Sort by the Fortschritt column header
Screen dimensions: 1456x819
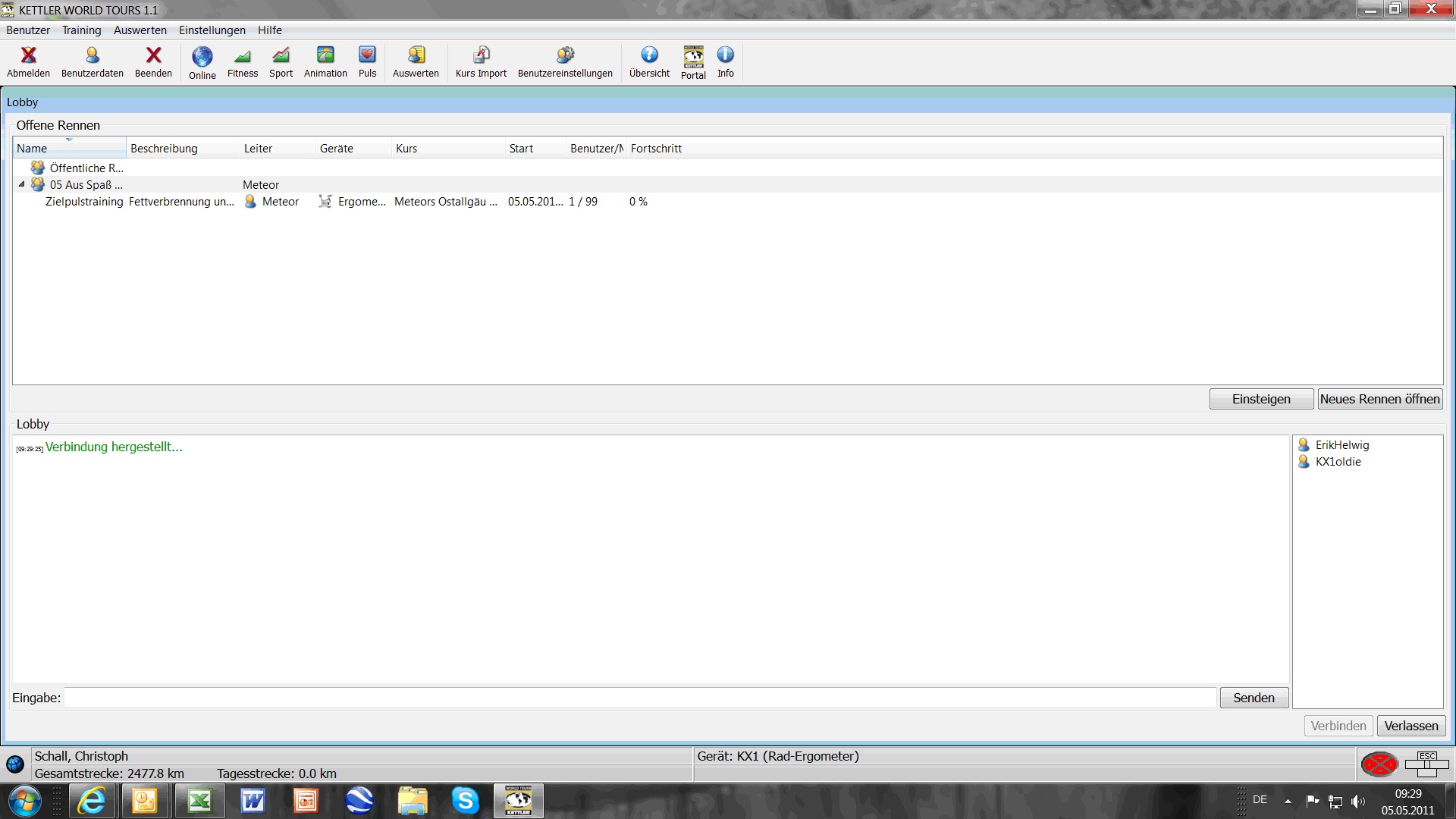(656, 149)
